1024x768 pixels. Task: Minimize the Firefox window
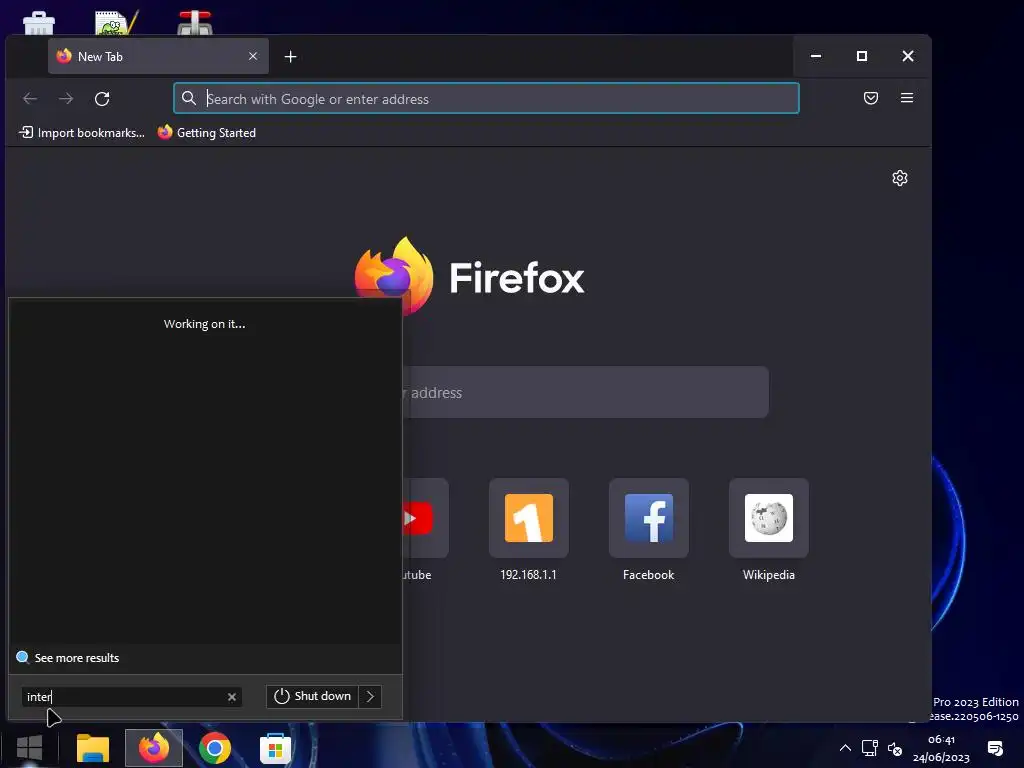816,56
